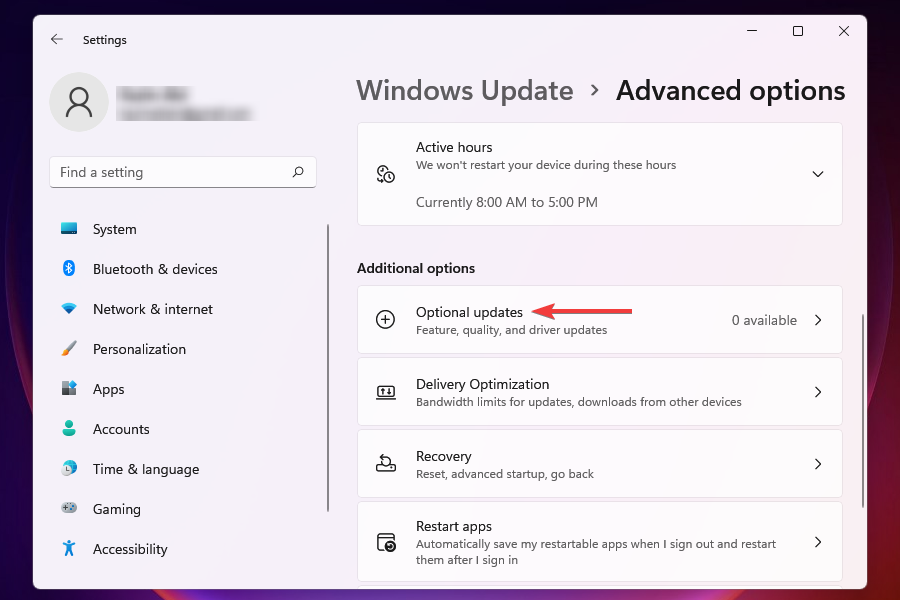Go back to Windows Update breadcrumb
Image resolution: width=900 pixels, height=600 pixels.
click(x=465, y=91)
